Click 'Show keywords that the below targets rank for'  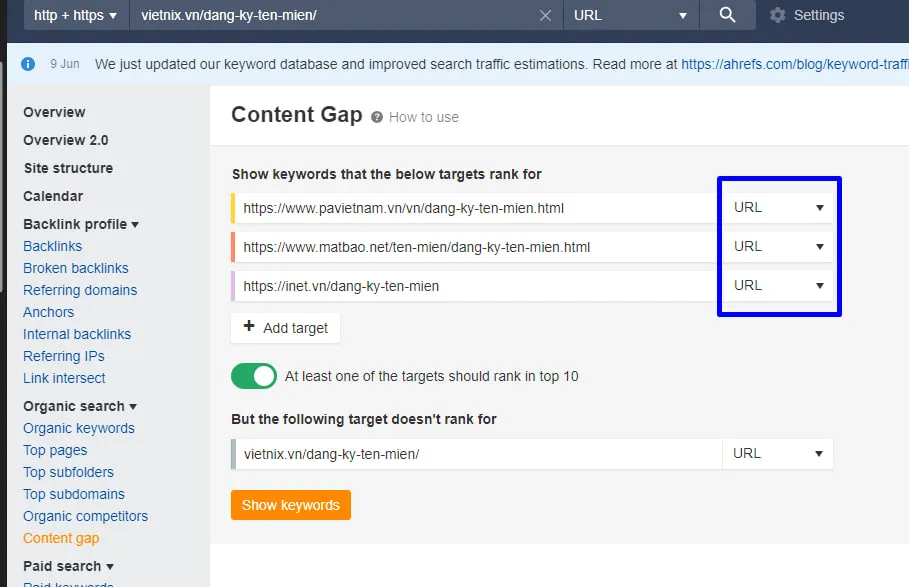(x=387, y=174)
